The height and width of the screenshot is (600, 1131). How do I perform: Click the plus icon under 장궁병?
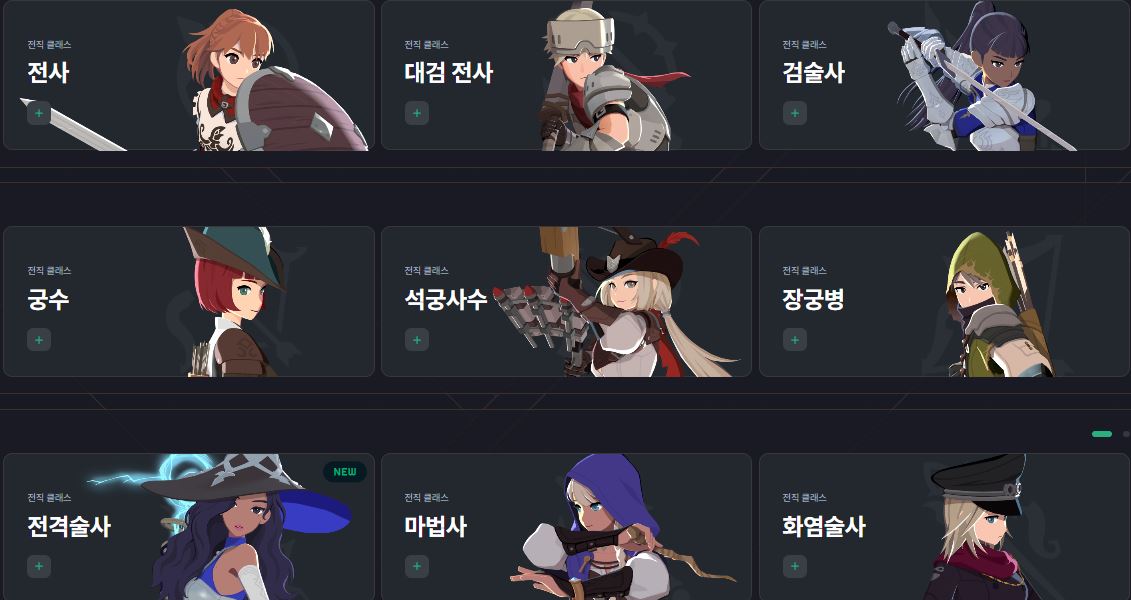pos(795,340)
